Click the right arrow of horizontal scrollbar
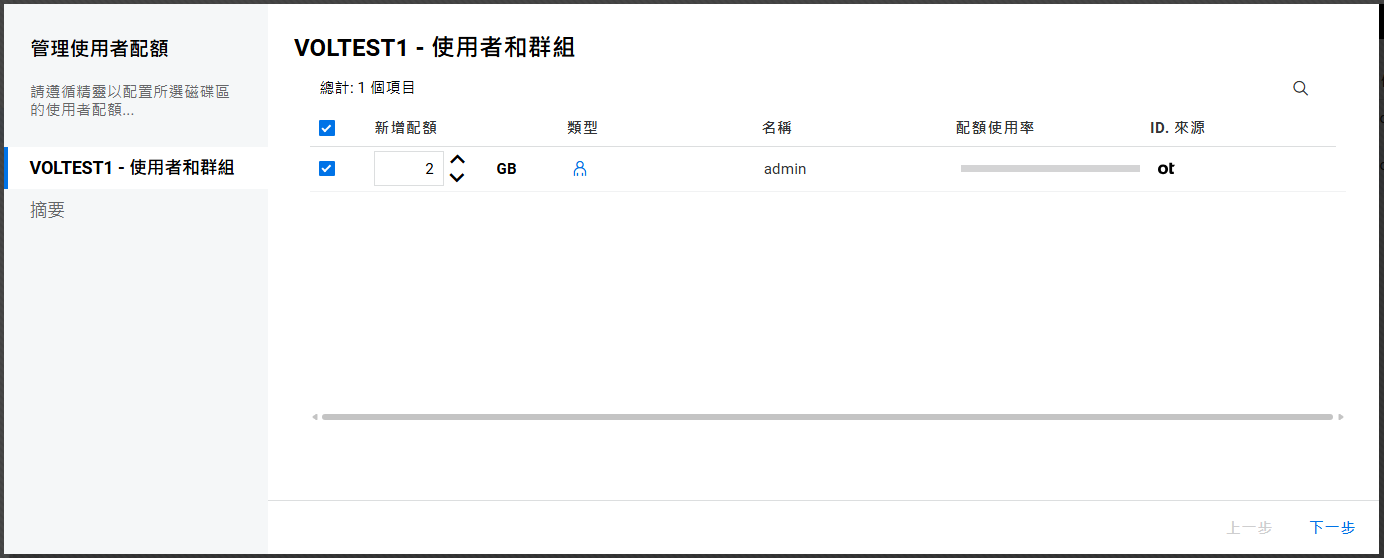This screenshot has height=558, width=1384. click(x=1340, y=417)
